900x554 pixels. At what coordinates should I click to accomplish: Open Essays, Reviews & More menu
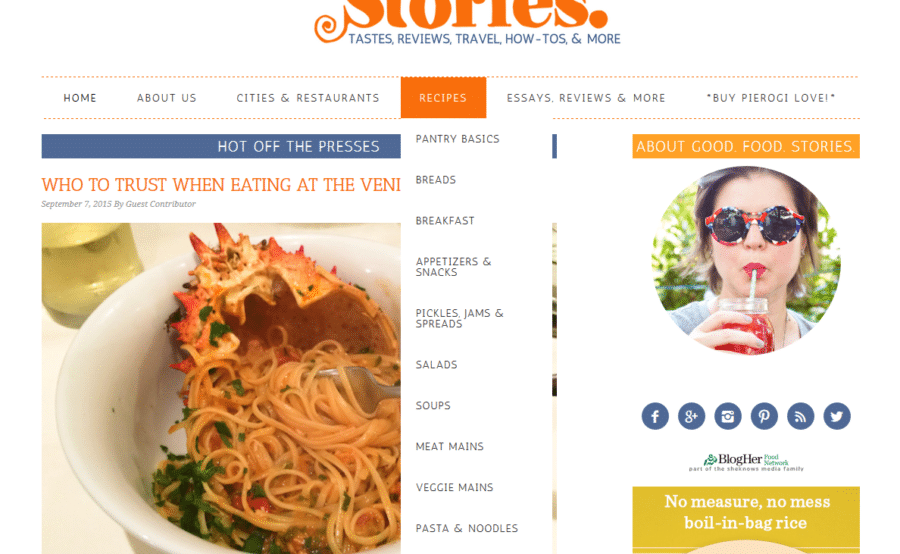coord(586,98)
